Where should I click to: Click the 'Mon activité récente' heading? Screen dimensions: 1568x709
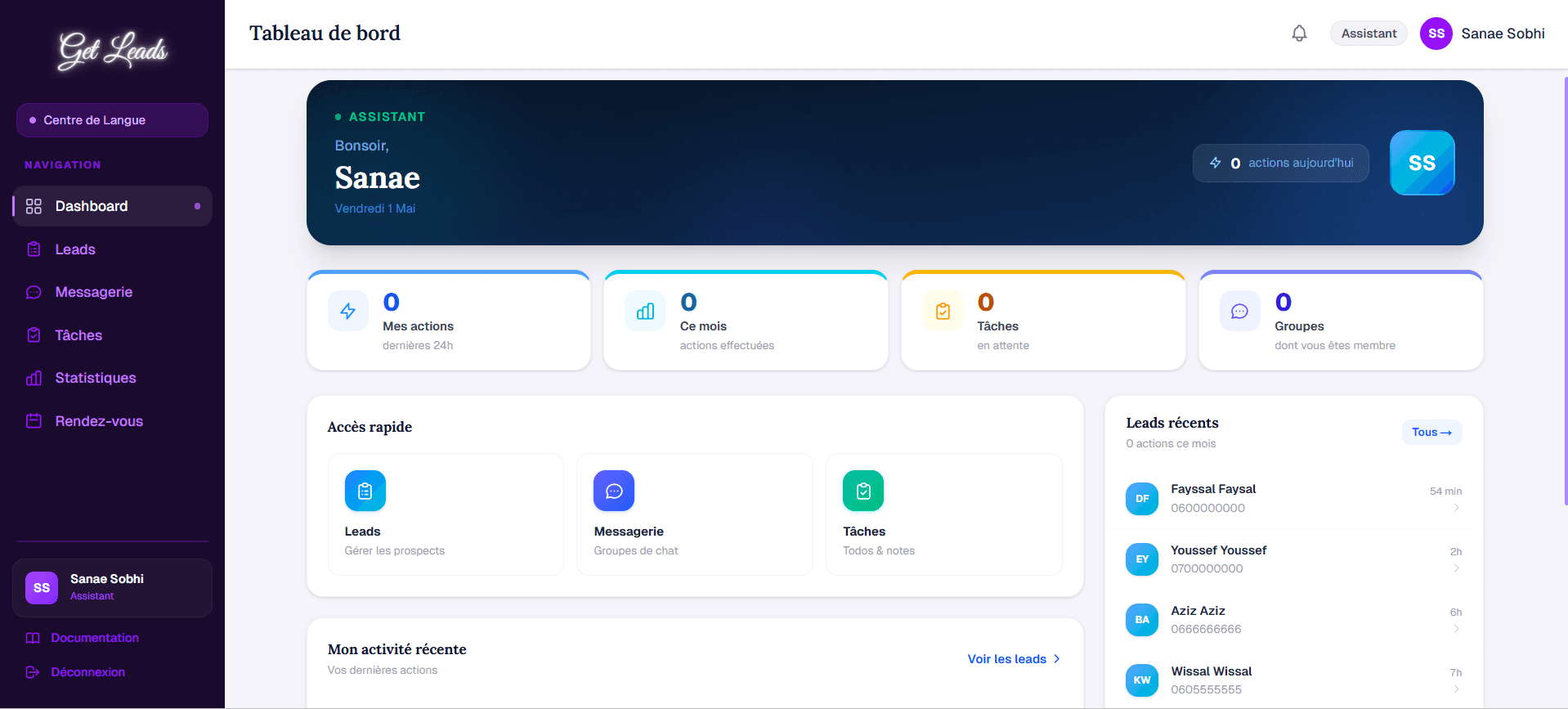point(397,649)
